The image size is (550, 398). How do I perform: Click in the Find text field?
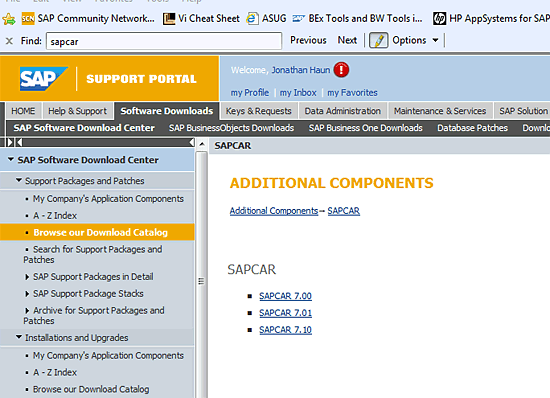[x=164, y=41]
